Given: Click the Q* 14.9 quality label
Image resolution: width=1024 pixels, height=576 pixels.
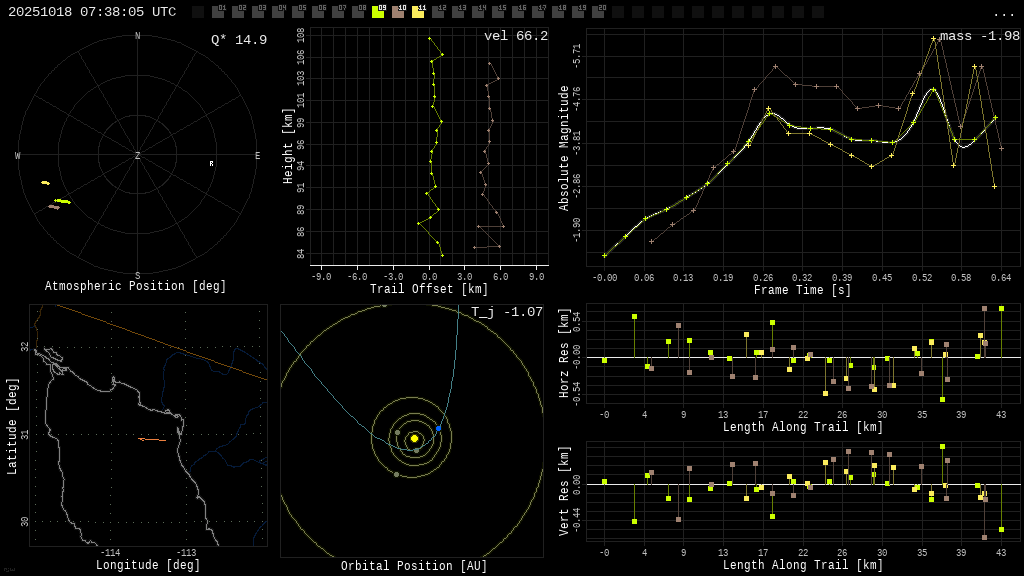Looking at the screenshot, I should (239, 40).
